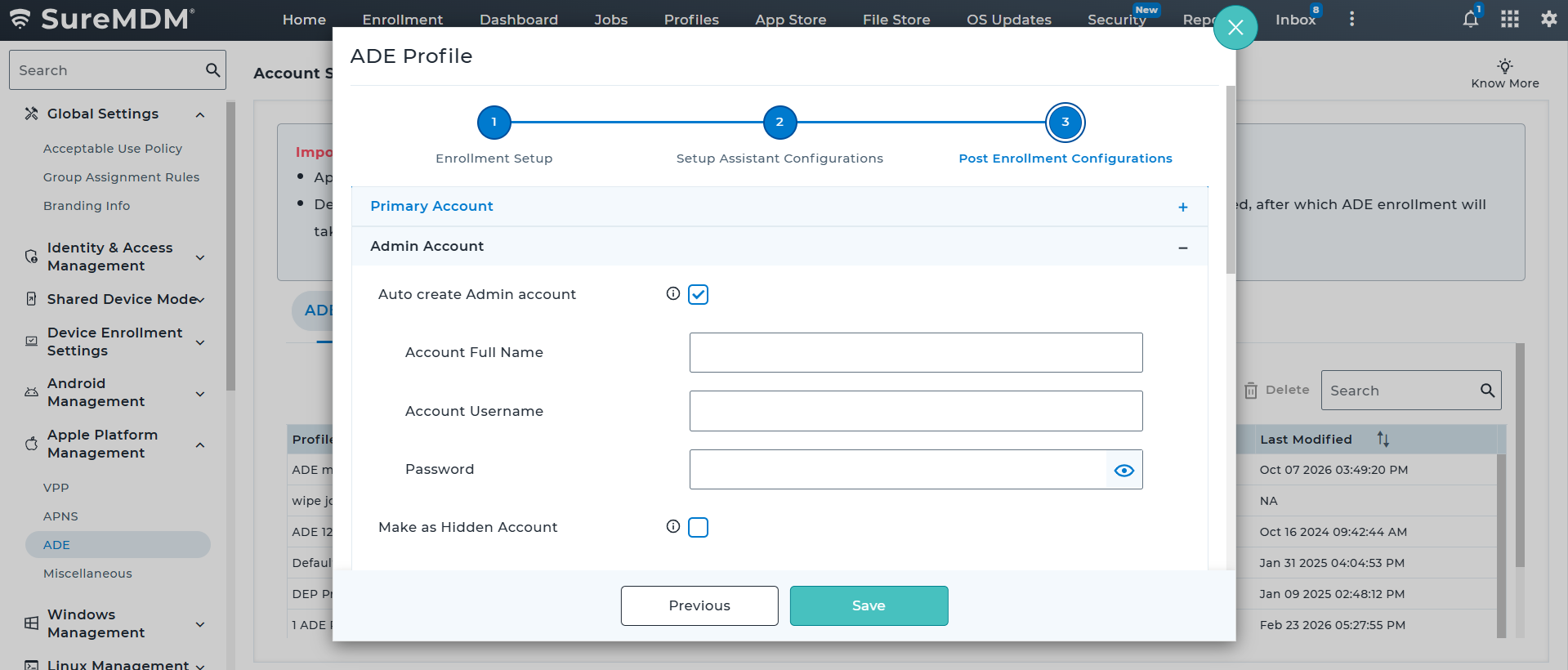
Task: Close the ADE Profile dialog
Action: coord(1235,28)
